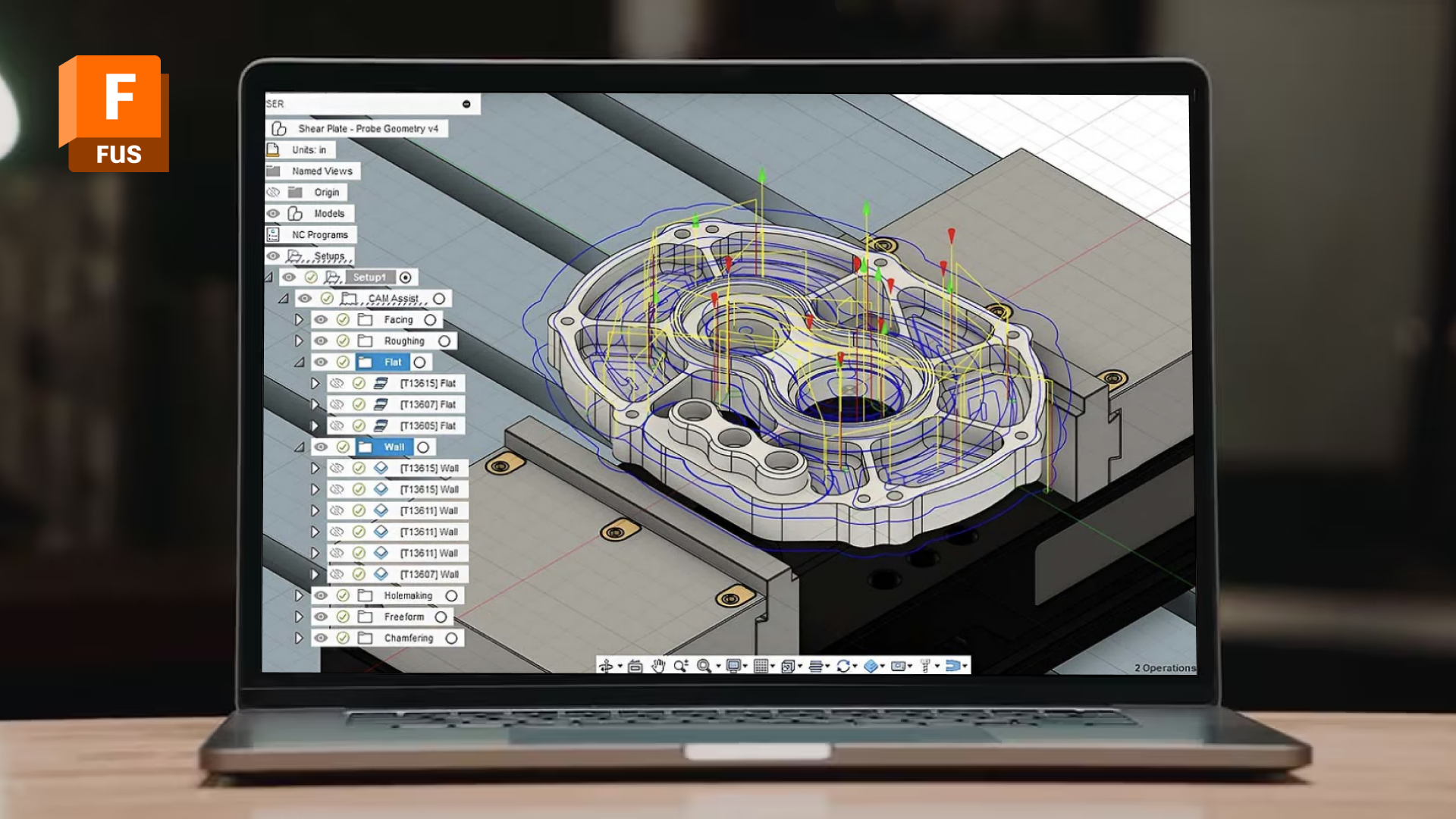Click NC Programs label
The height and width of the screenshot is (819, 1456).
[320, 235]
